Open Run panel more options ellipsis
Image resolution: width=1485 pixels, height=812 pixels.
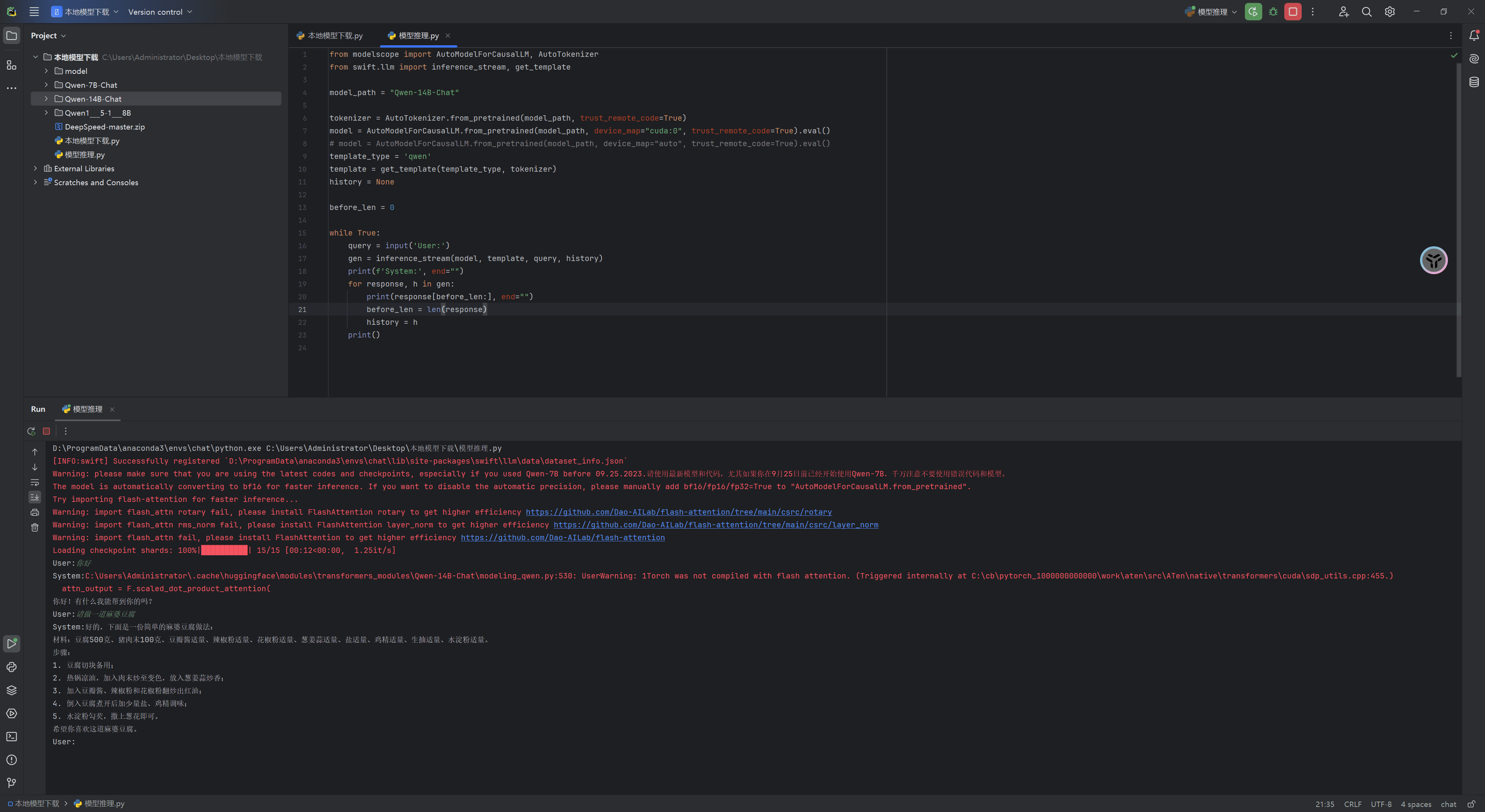tap(66, 431)
